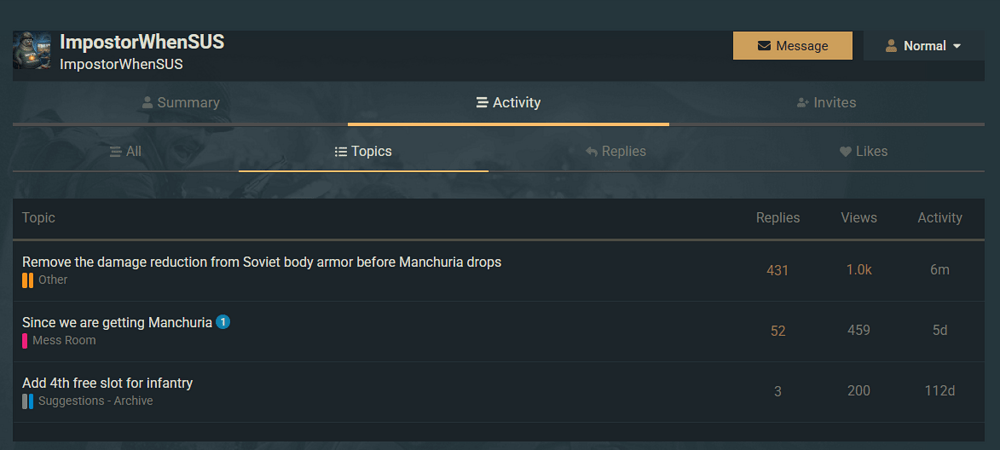Click the heart Likes icon
The image size is (1000, 450).
[x=845, y=152]
